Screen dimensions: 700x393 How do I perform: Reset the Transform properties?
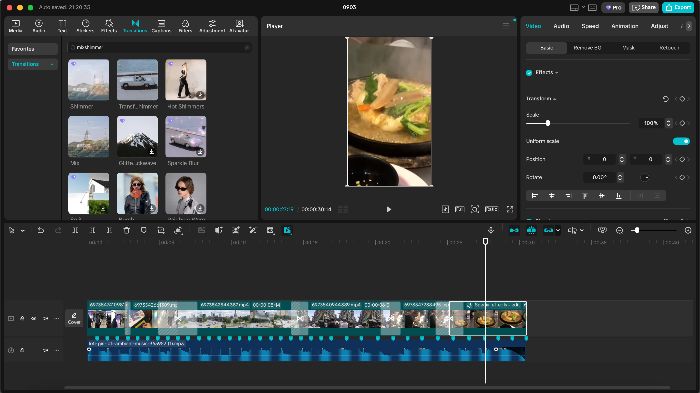click(666, 99)
